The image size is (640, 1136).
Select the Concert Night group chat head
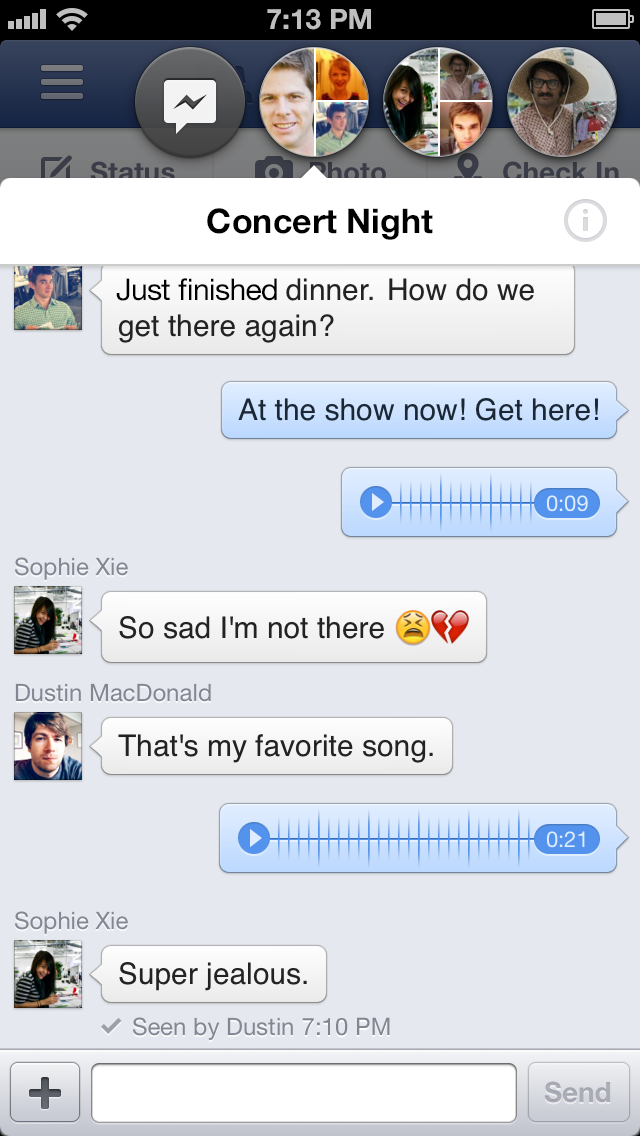313,102
